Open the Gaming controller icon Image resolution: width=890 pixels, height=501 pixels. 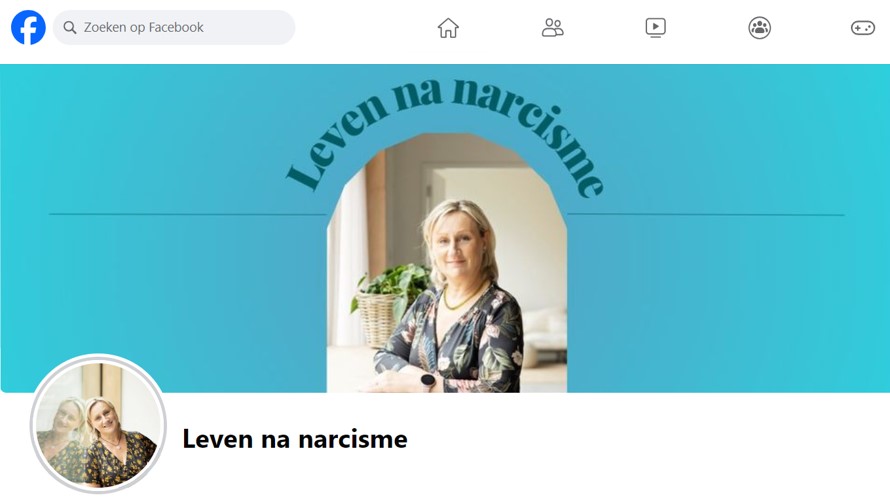click(863, 27)
